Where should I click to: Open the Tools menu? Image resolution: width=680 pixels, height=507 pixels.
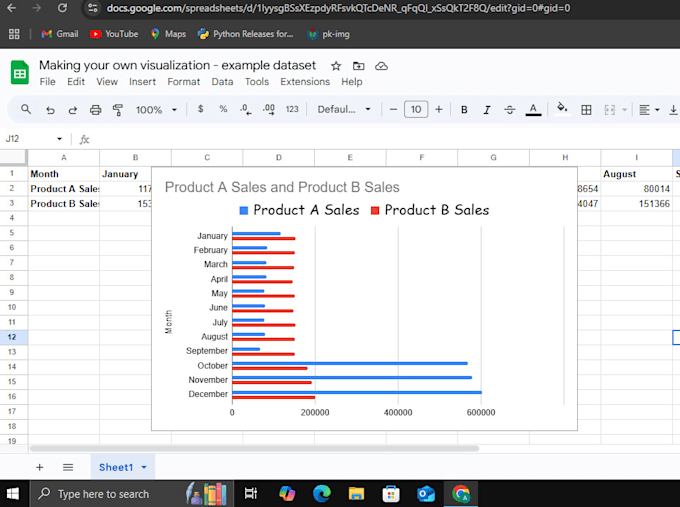257,82
